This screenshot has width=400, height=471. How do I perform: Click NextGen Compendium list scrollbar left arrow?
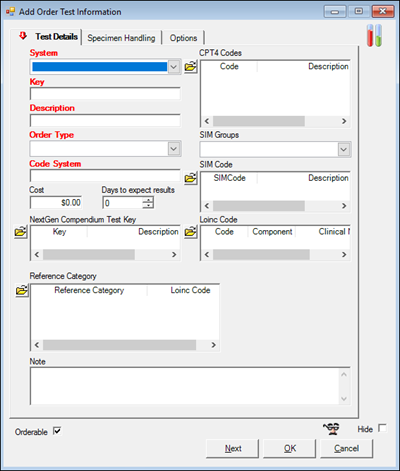tap(37, 255)
